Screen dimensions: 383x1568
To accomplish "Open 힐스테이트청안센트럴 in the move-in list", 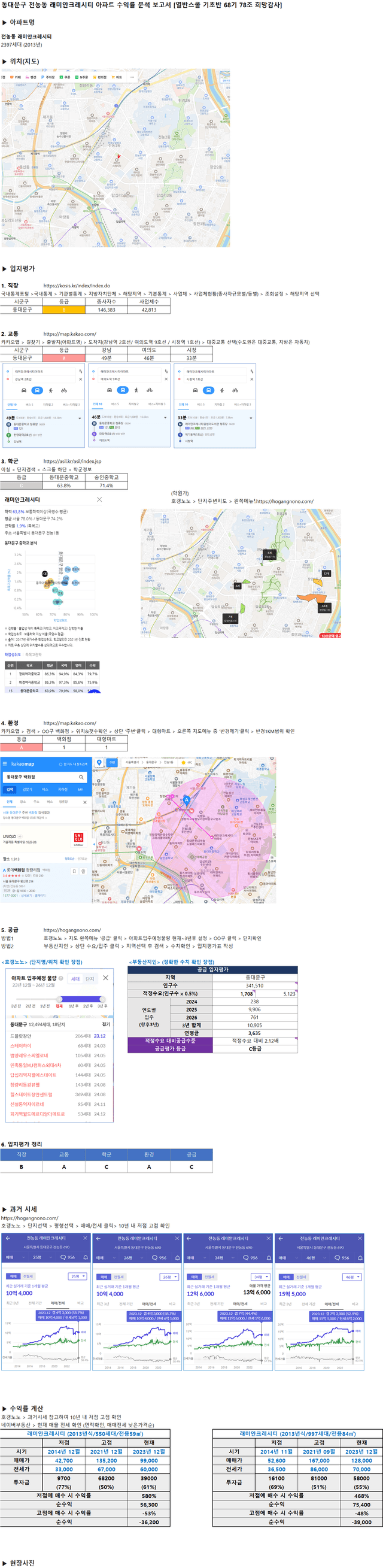I will (31, 1094).
